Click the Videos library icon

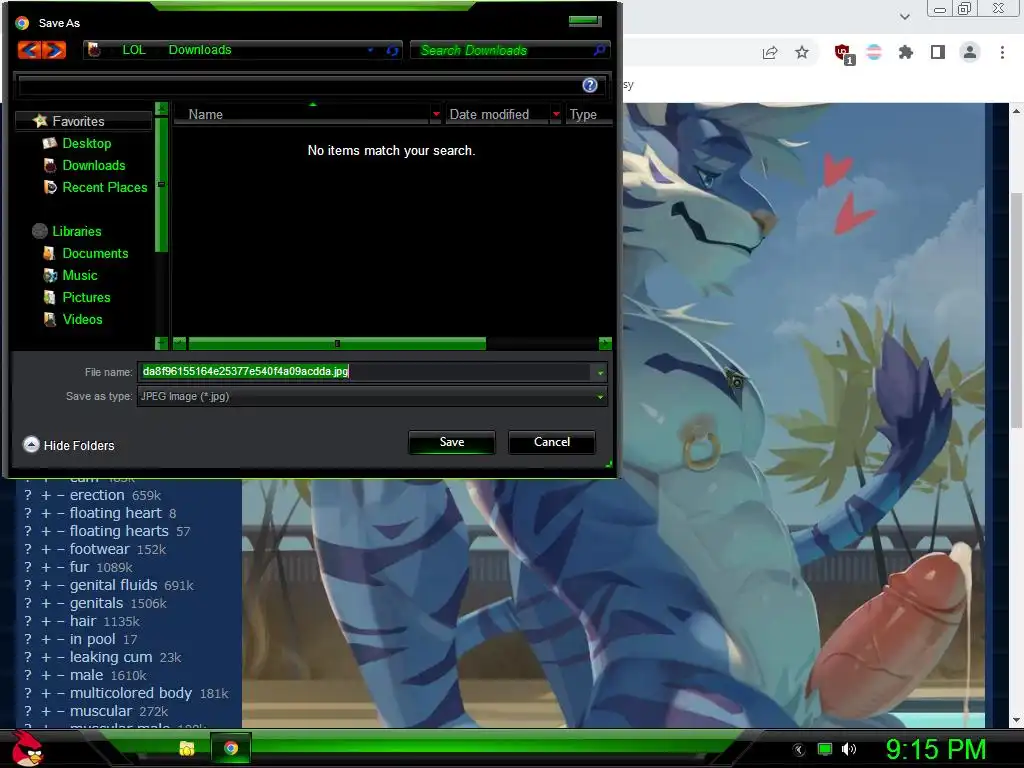click(50, 319)
